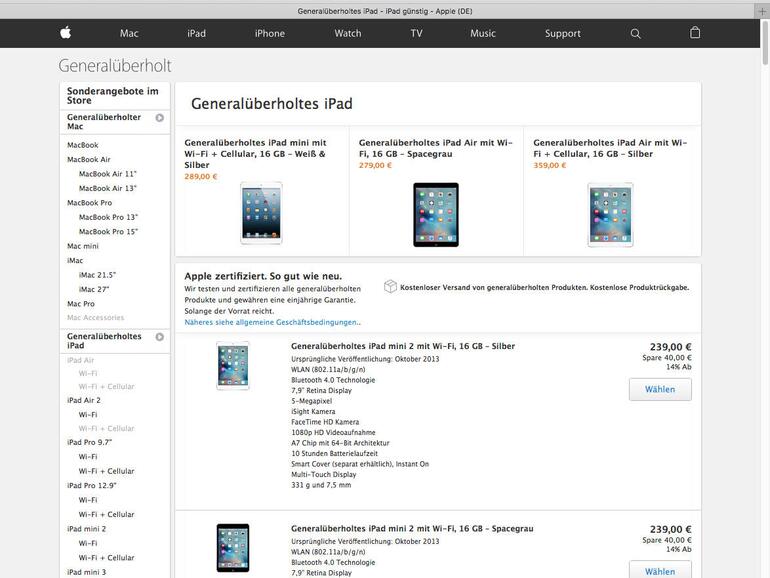This screenshot has height=578, width=770.
Task: Select iPad Pro 12.9" in the sidebar
Action: pyautogui.click(x=91, y=485)
